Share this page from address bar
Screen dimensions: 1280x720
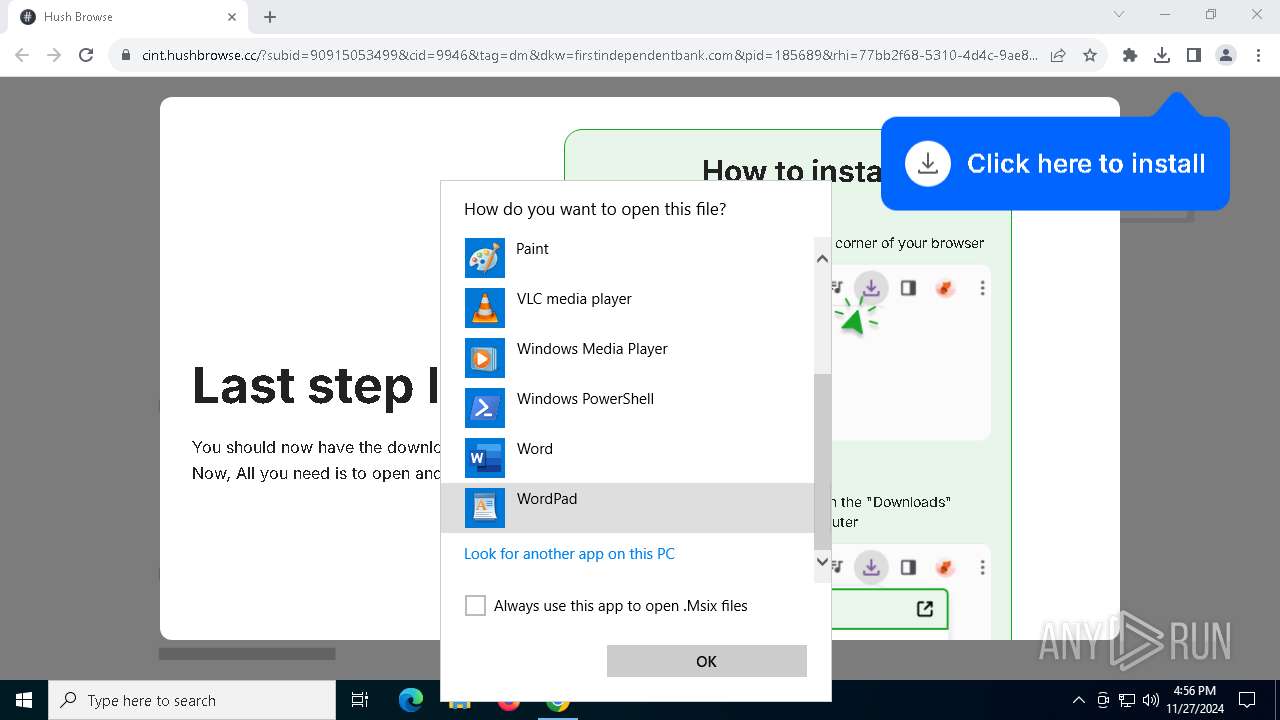click(1058, 56)
